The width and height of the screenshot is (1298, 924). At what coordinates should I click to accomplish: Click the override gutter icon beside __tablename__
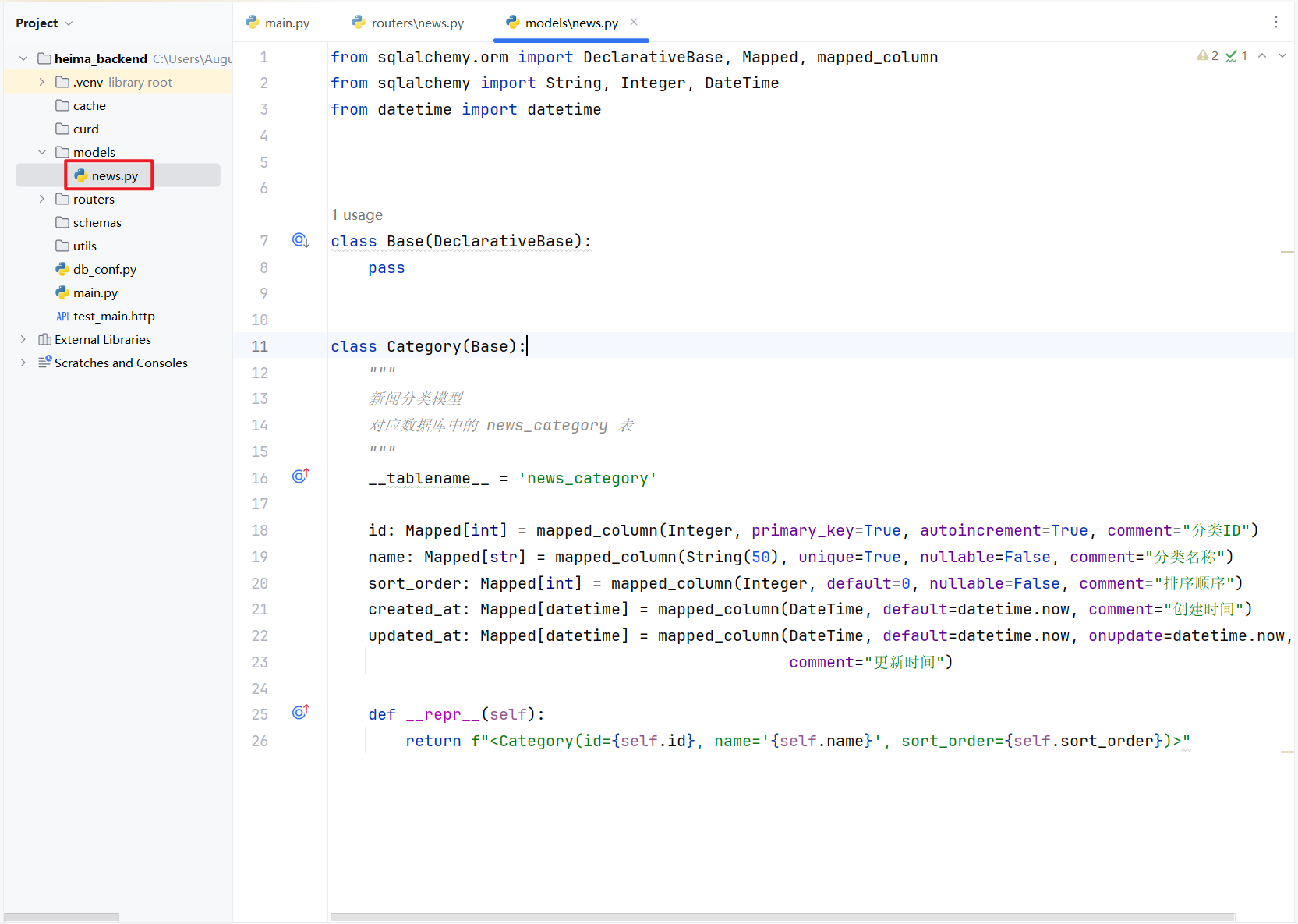(300, 476)
